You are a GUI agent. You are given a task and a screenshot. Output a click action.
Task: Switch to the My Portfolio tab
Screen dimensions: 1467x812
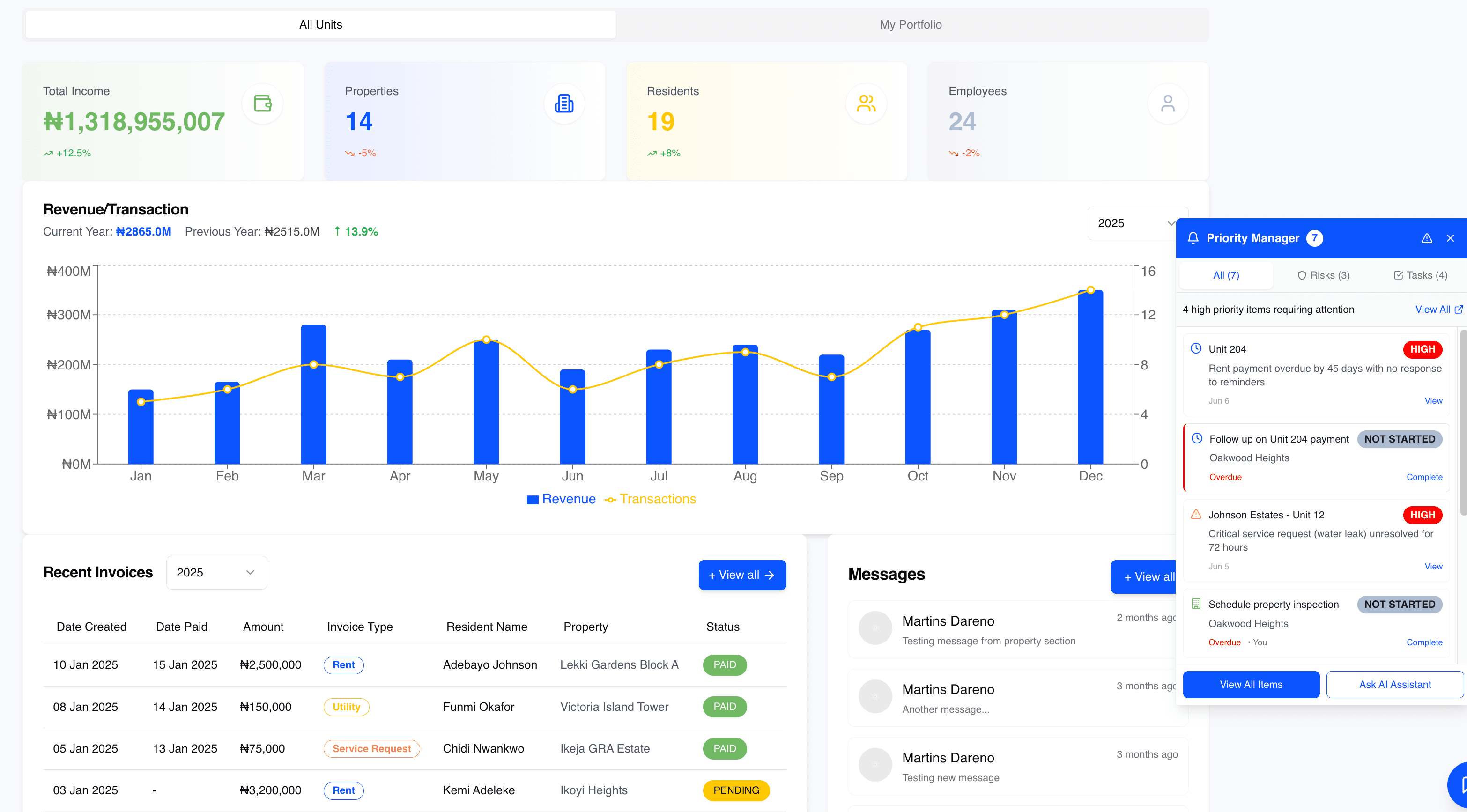point(910,24)
